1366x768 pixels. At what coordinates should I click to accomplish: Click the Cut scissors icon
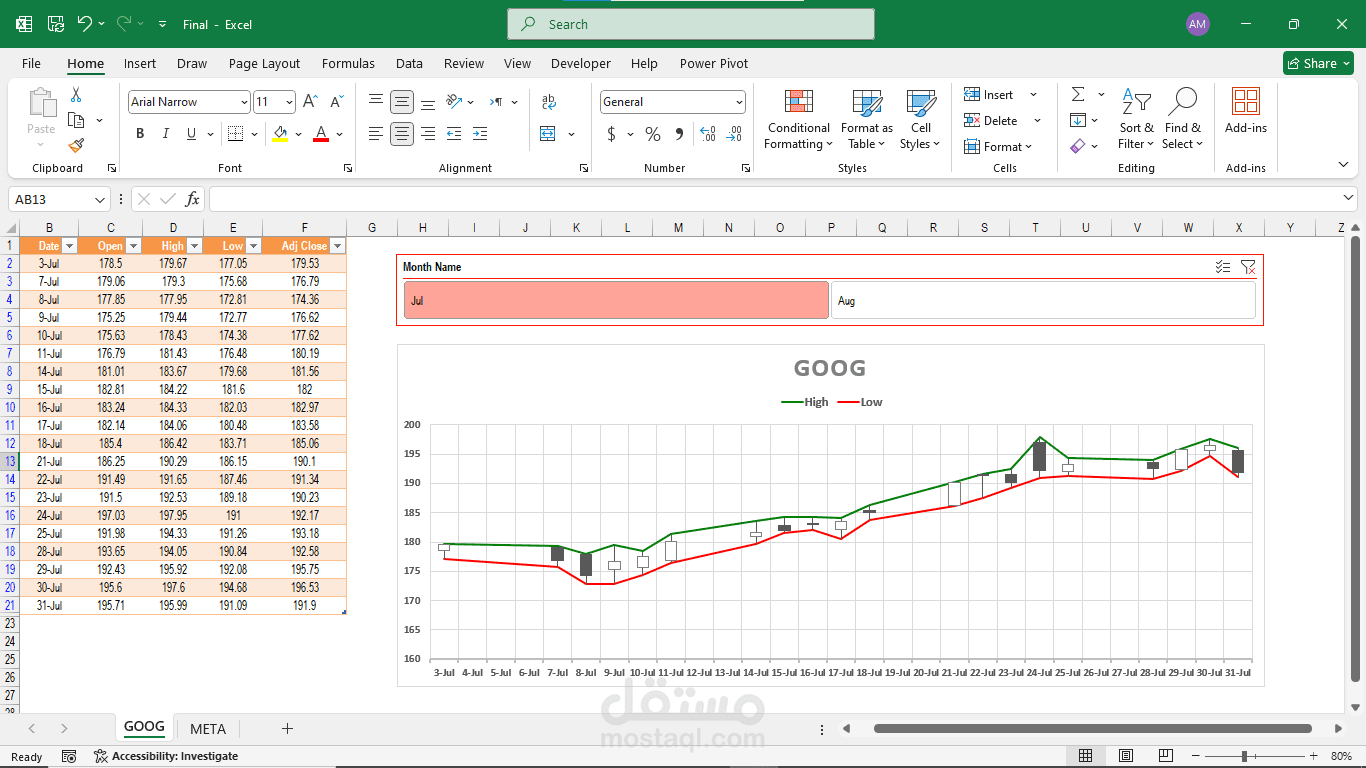(x=76, y=95)
